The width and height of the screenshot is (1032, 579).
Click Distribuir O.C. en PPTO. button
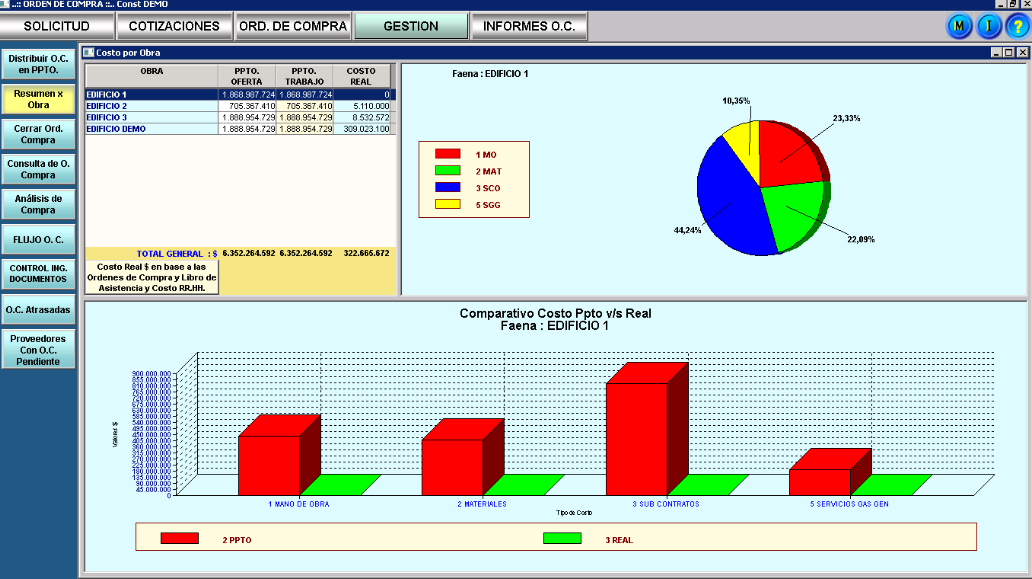[x=39, y=65]
